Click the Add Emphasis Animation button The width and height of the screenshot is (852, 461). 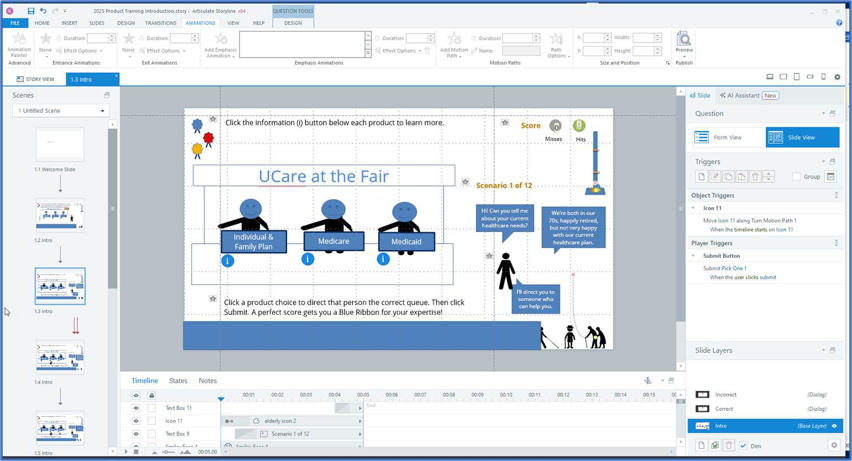point(221,45)
